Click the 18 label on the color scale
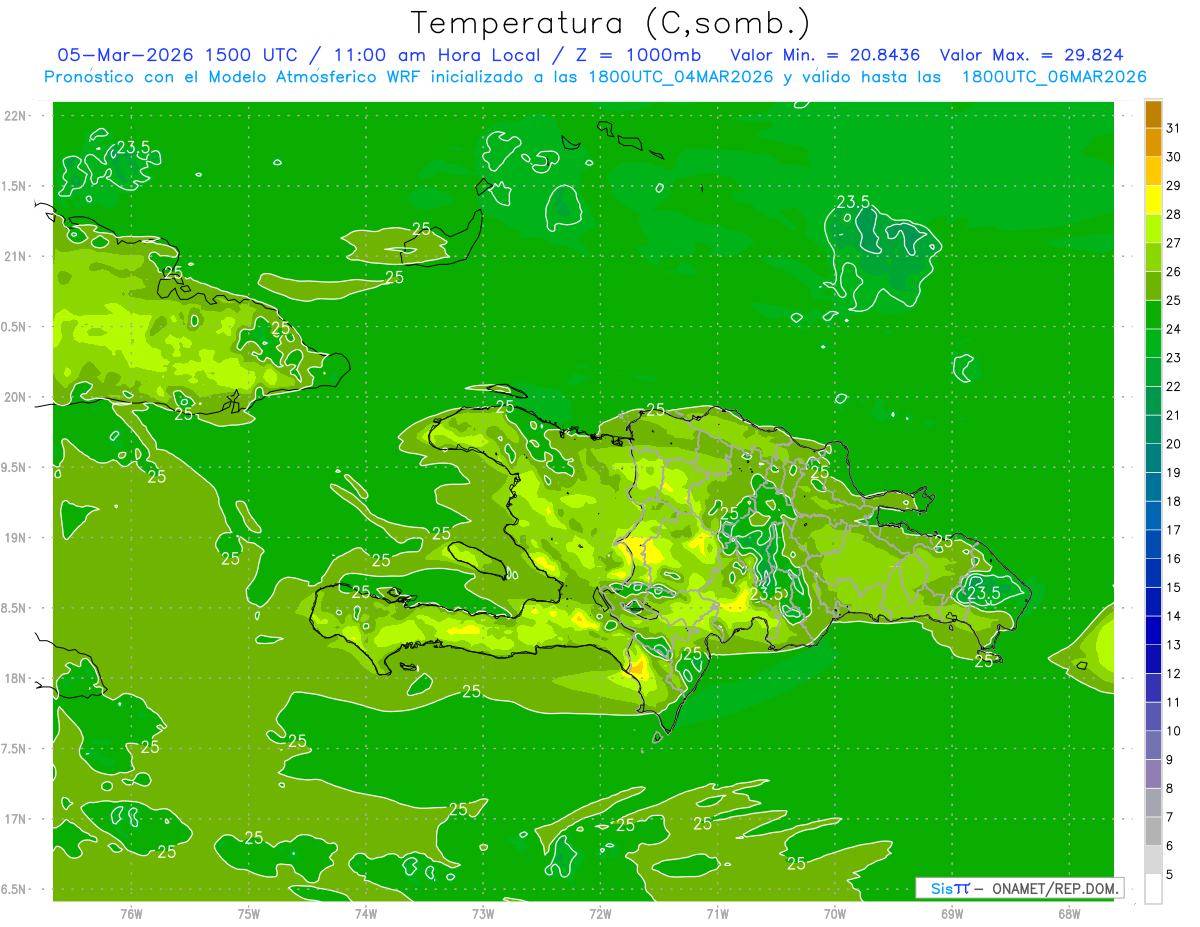This screenshot has width=1200, height=927. pyautogui.click(x=1173, y=501)
